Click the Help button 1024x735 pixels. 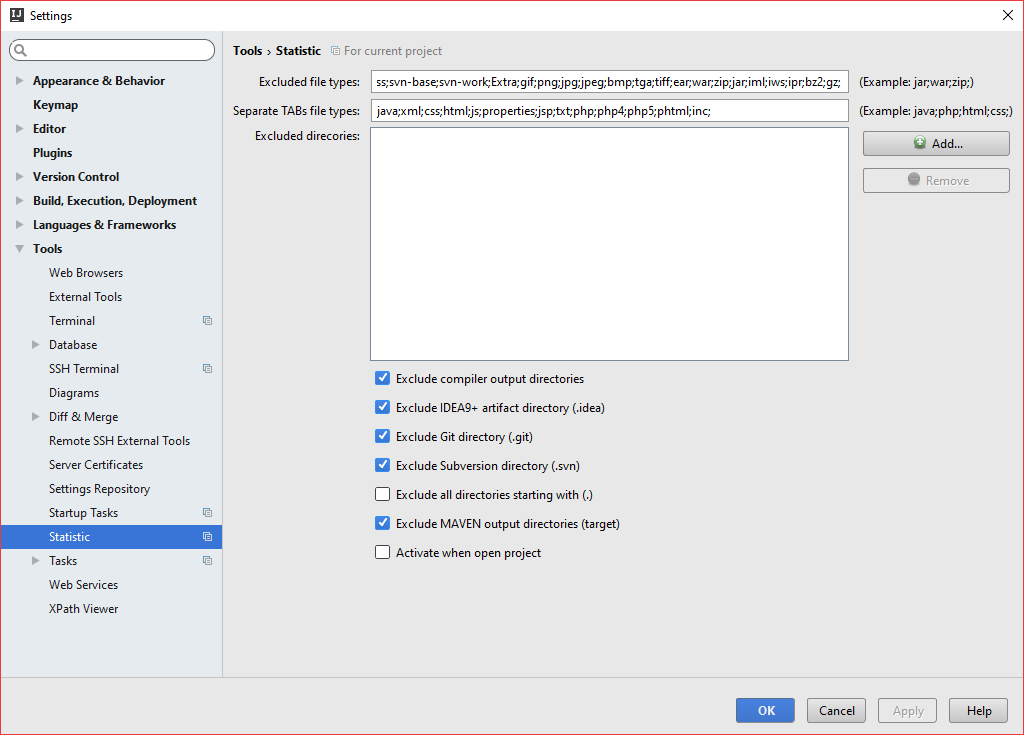pos(978,710)
